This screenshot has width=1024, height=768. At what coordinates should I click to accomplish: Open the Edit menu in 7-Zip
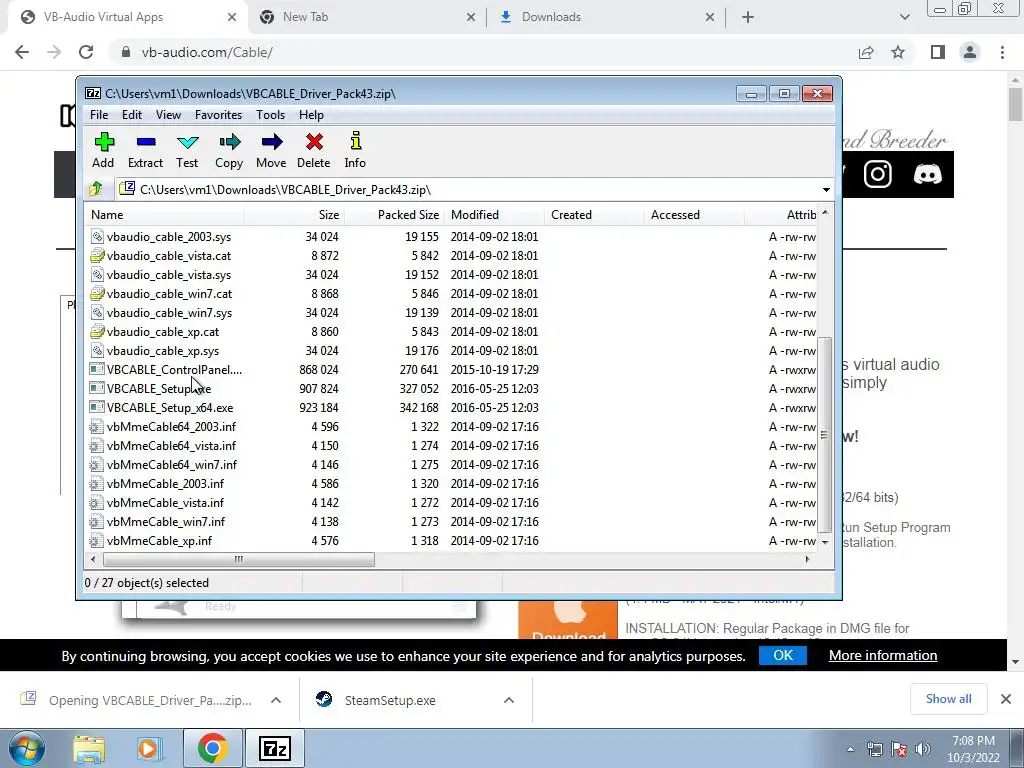coord(131,115)
